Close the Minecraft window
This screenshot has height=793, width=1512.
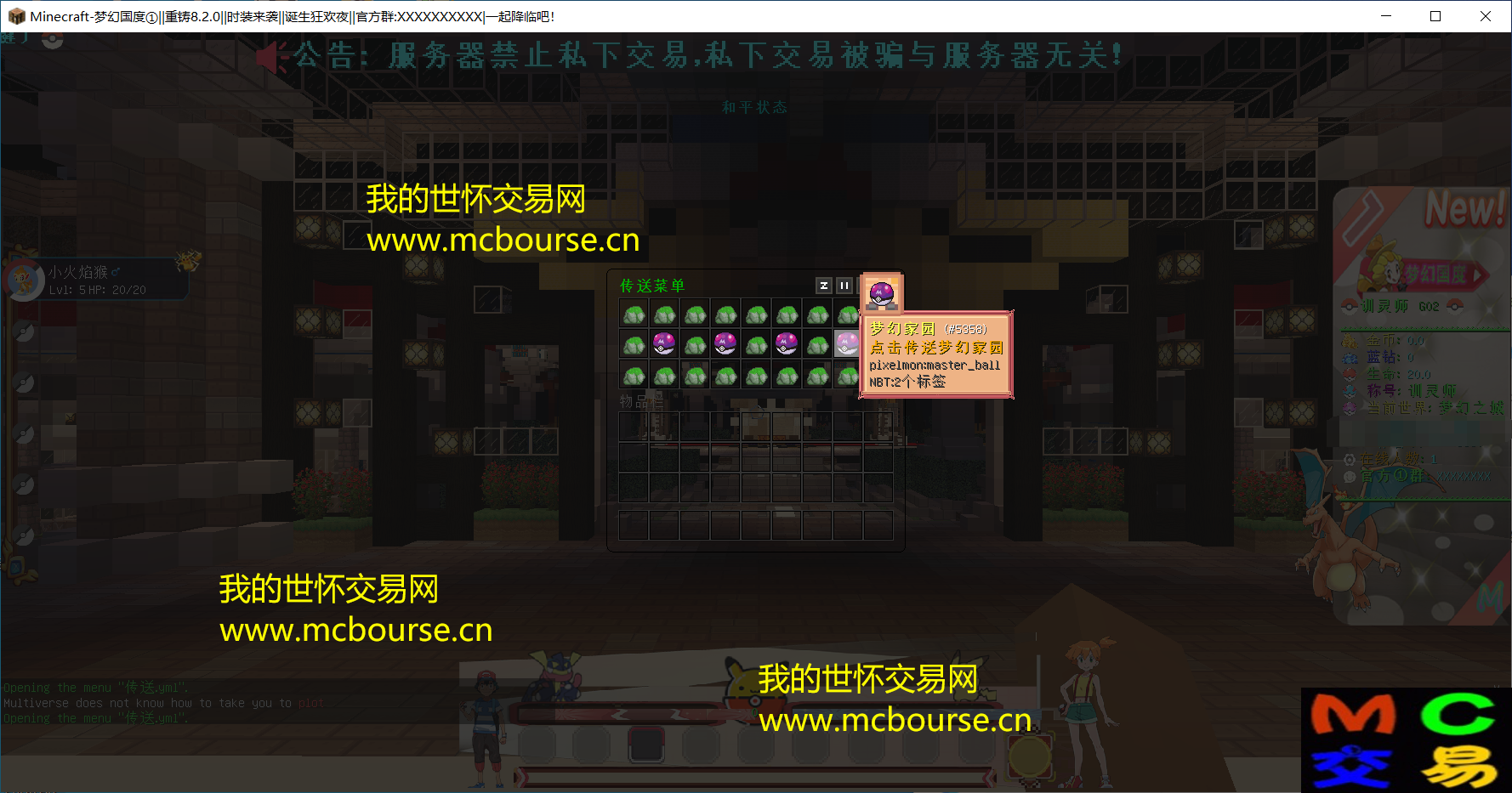point(1486,16)
